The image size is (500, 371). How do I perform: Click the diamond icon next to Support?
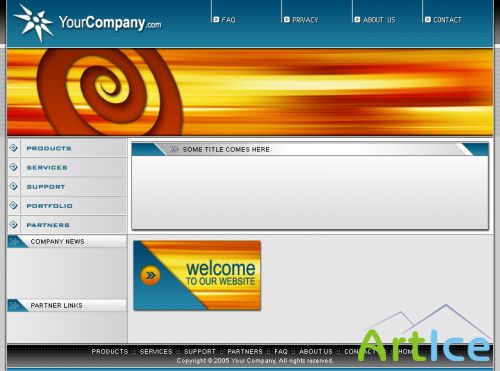14,186
